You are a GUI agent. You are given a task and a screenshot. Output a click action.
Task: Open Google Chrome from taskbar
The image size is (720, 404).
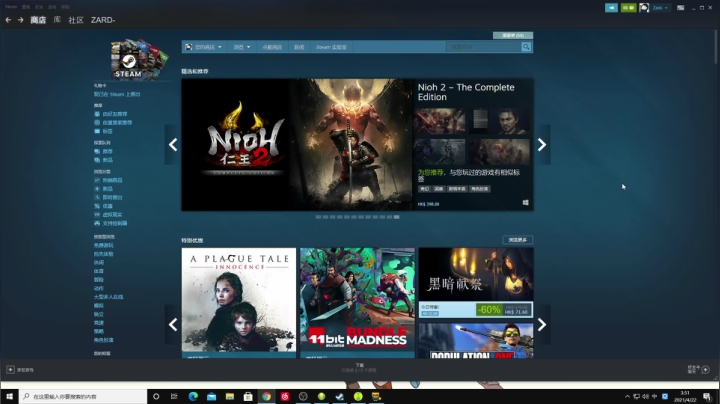pyautogui.click(x=266, y=396)
